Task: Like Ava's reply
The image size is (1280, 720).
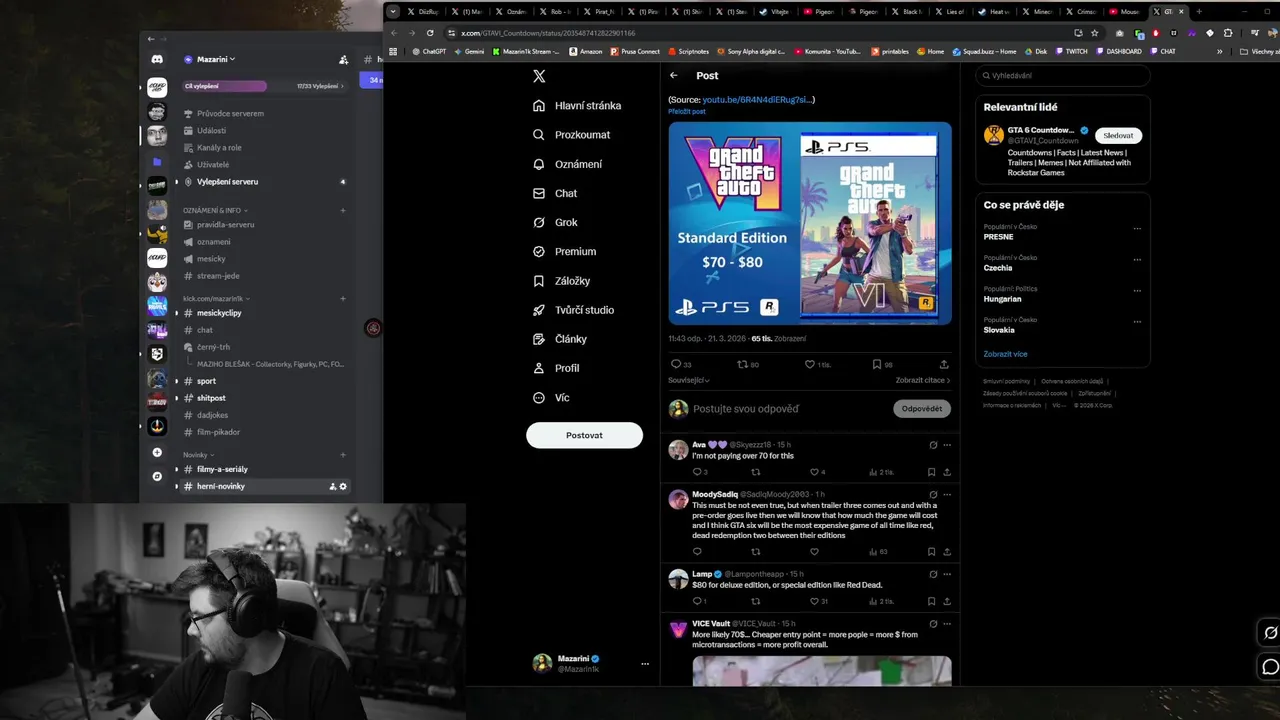Action: pos(817,472)
